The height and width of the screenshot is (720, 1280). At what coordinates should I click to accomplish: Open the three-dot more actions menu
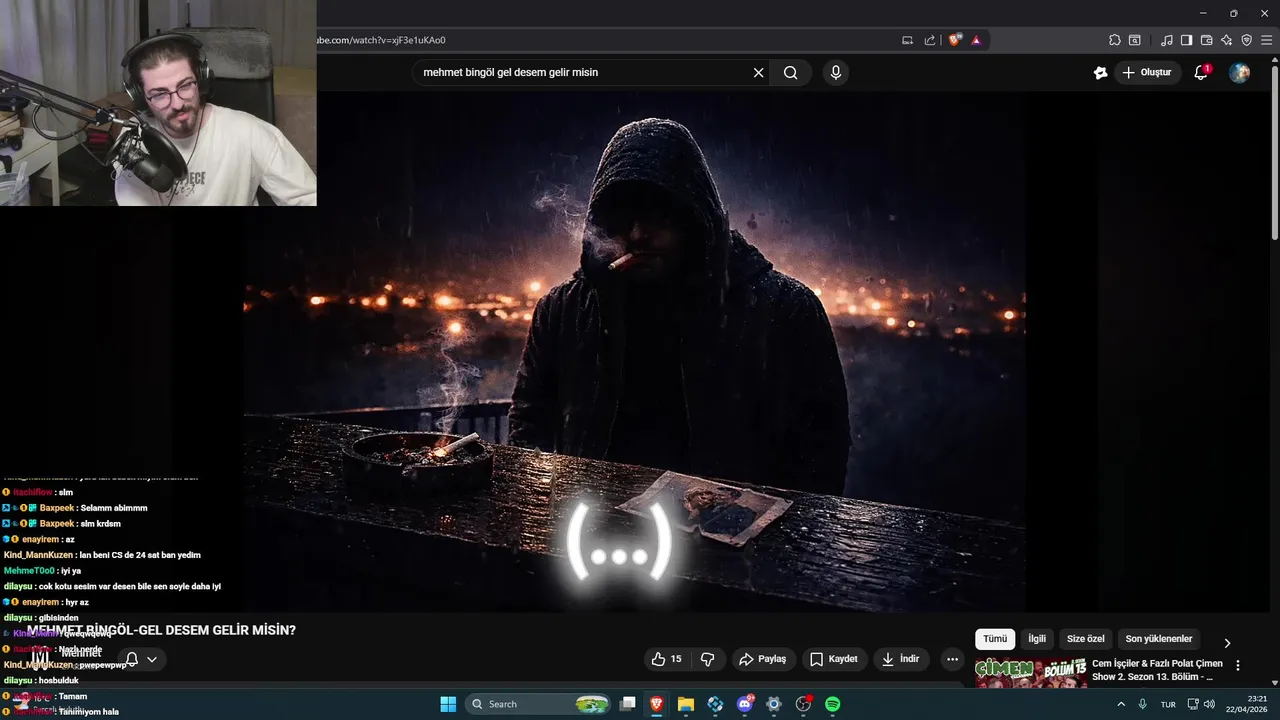(952, 659)
